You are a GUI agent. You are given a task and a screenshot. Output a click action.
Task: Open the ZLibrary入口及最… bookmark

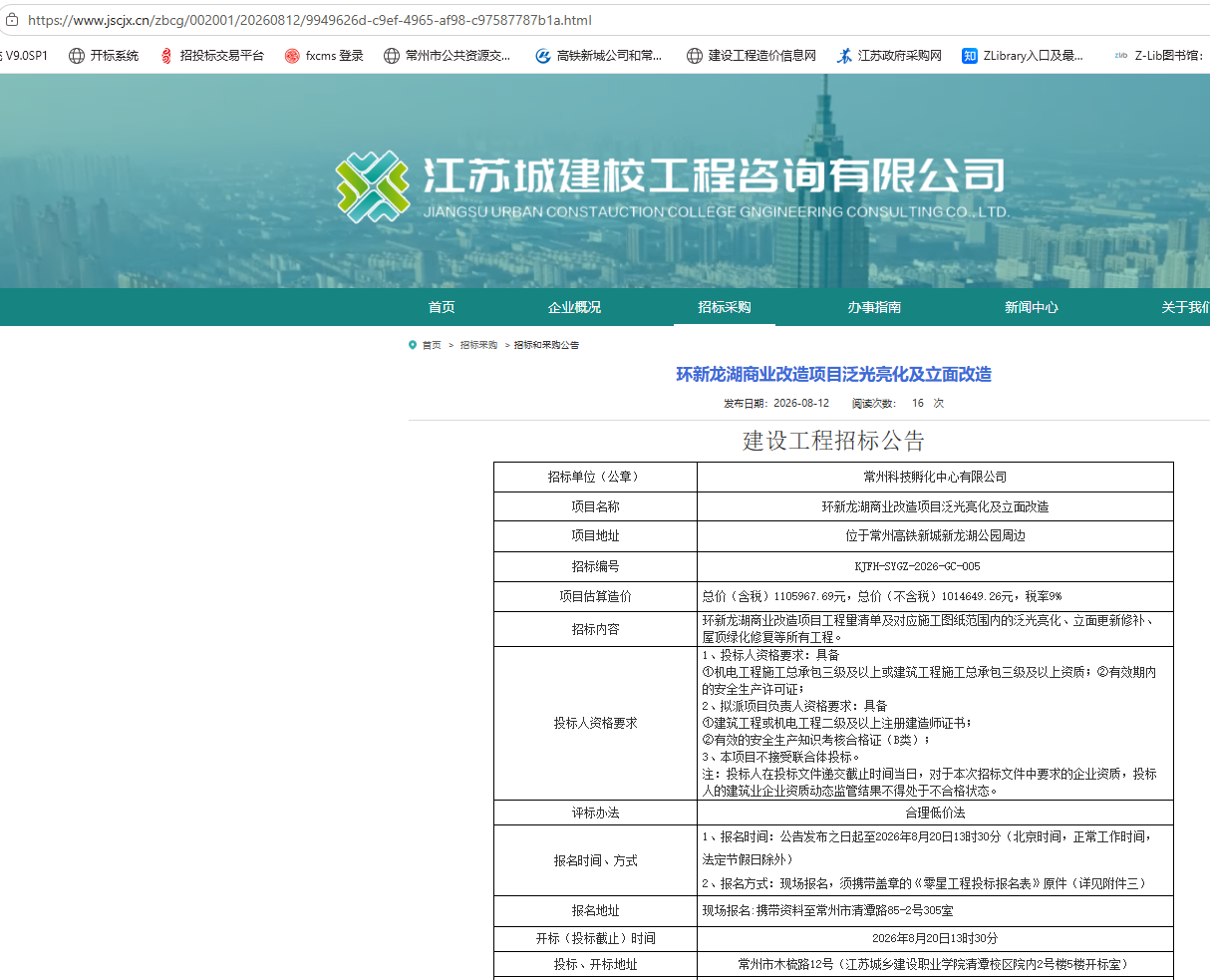pos(1023,56)
